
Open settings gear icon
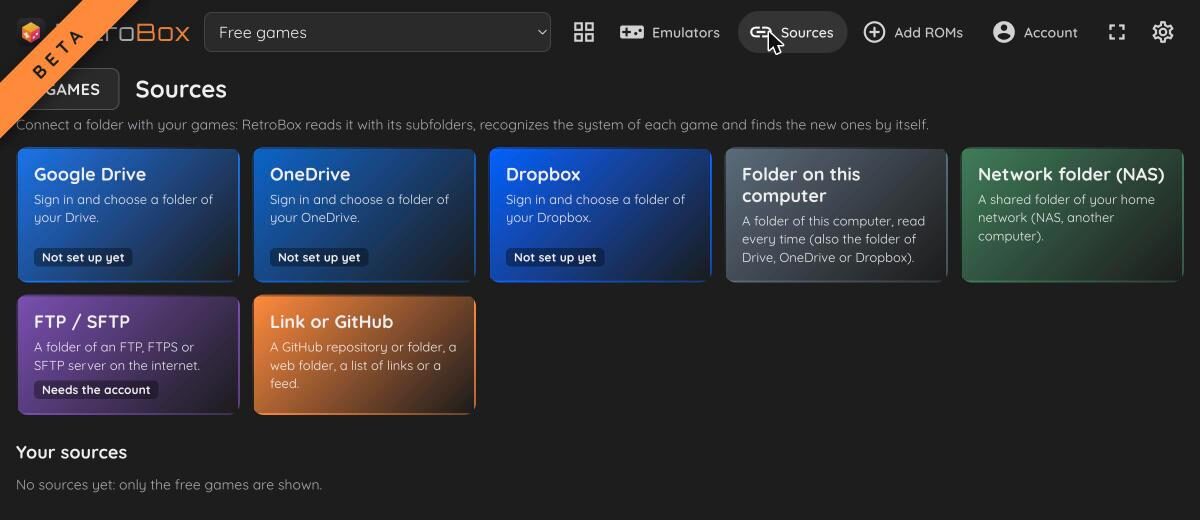coord(1162,32)
